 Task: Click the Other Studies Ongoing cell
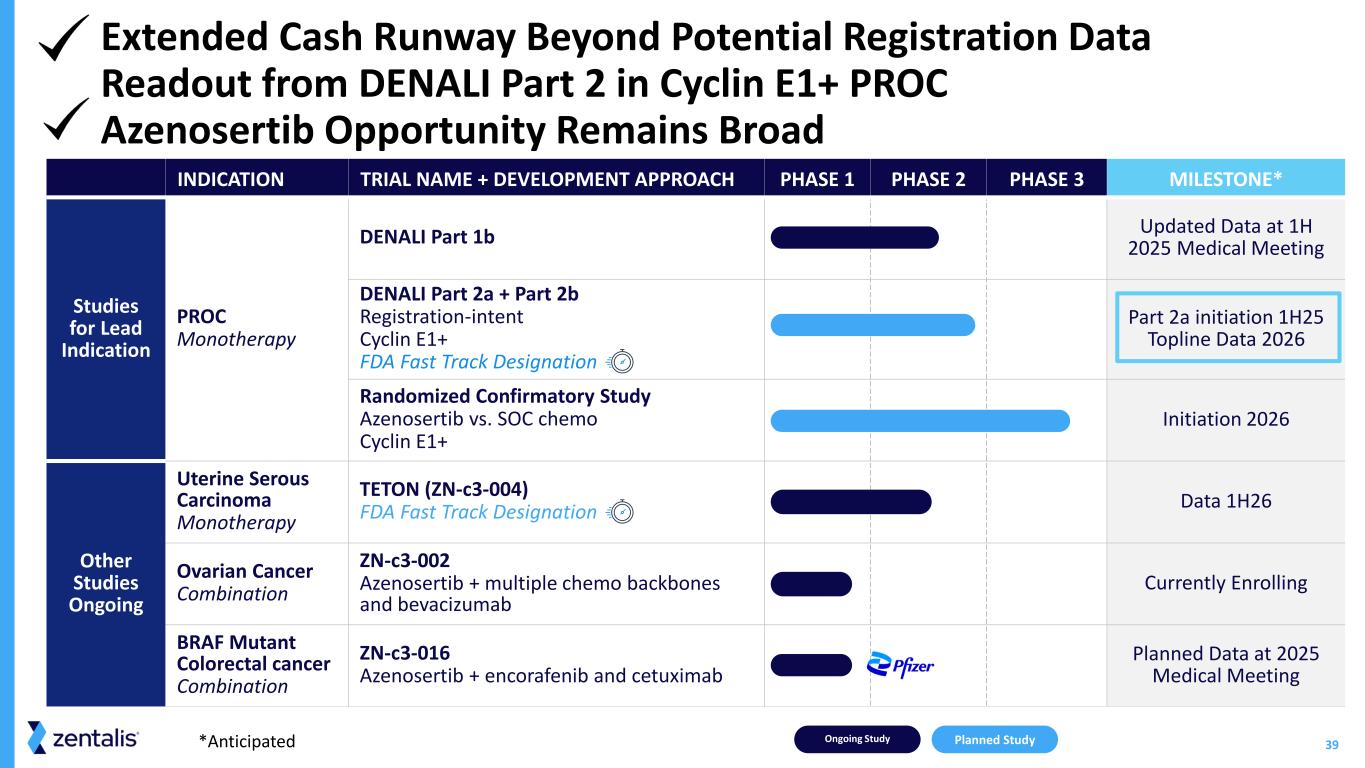coord(105,583)
